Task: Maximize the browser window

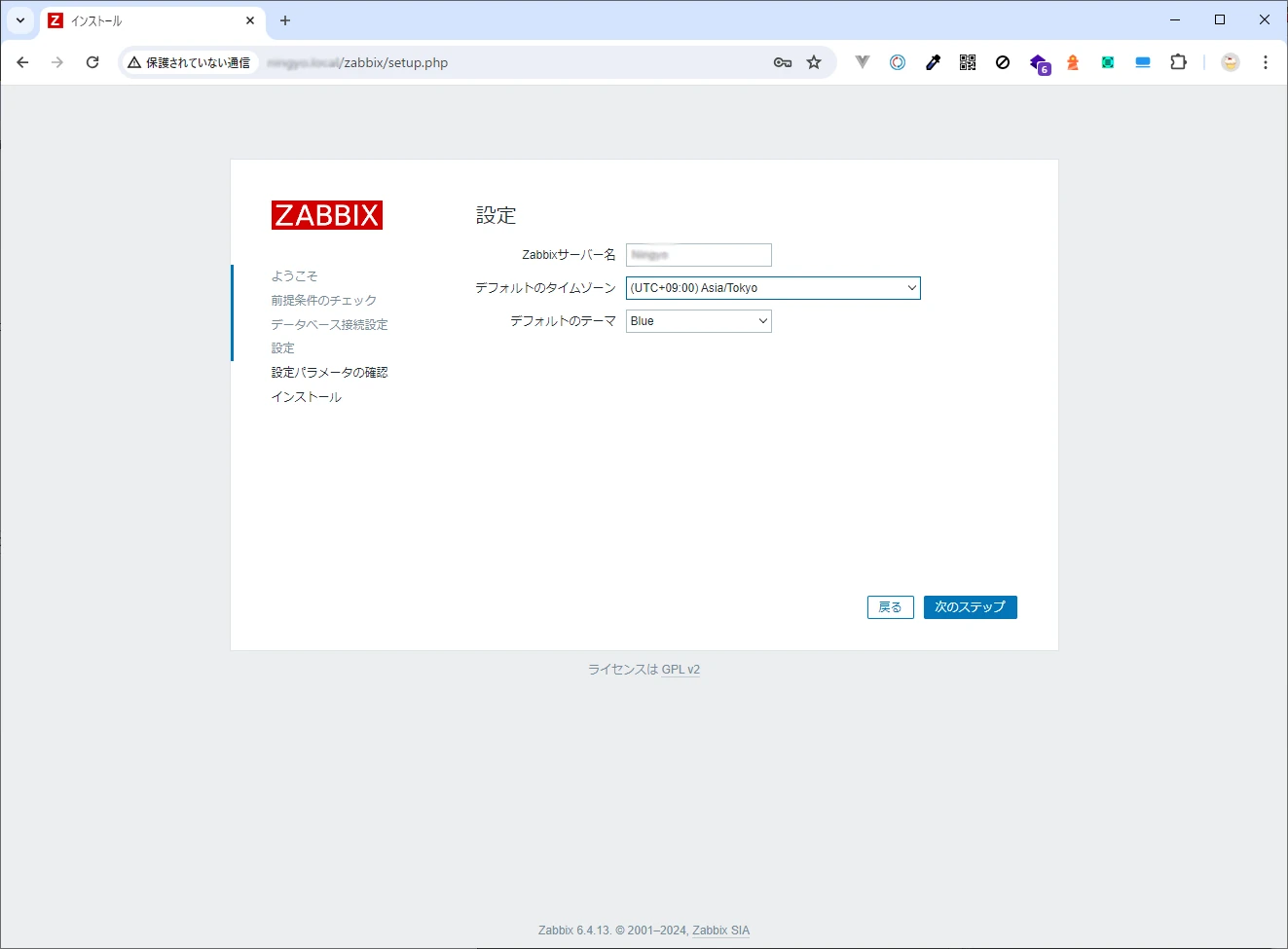Action: coord(1220,19)
